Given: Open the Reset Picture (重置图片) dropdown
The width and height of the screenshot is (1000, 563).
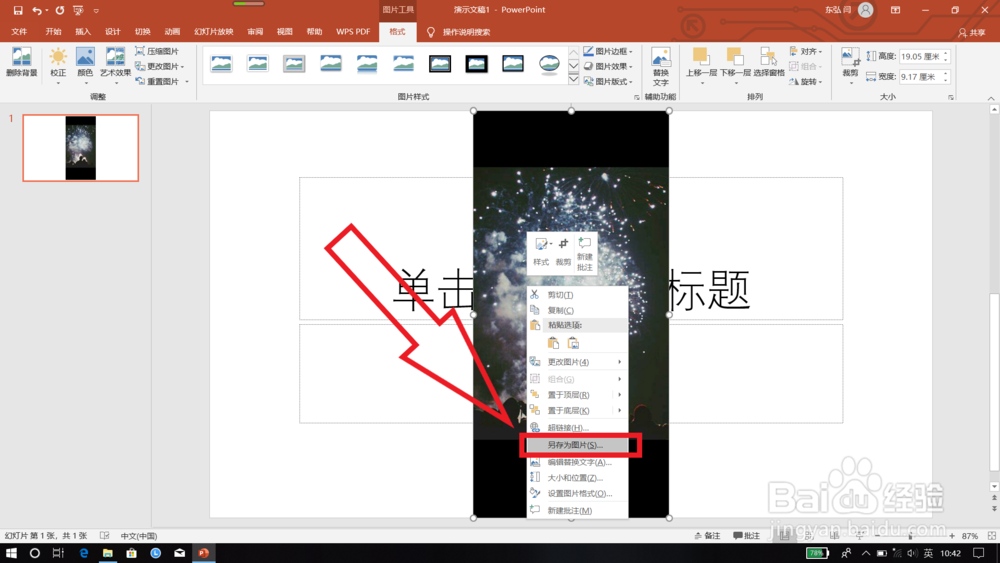Looking at the screenshot, I should click(x=163, y=82).
